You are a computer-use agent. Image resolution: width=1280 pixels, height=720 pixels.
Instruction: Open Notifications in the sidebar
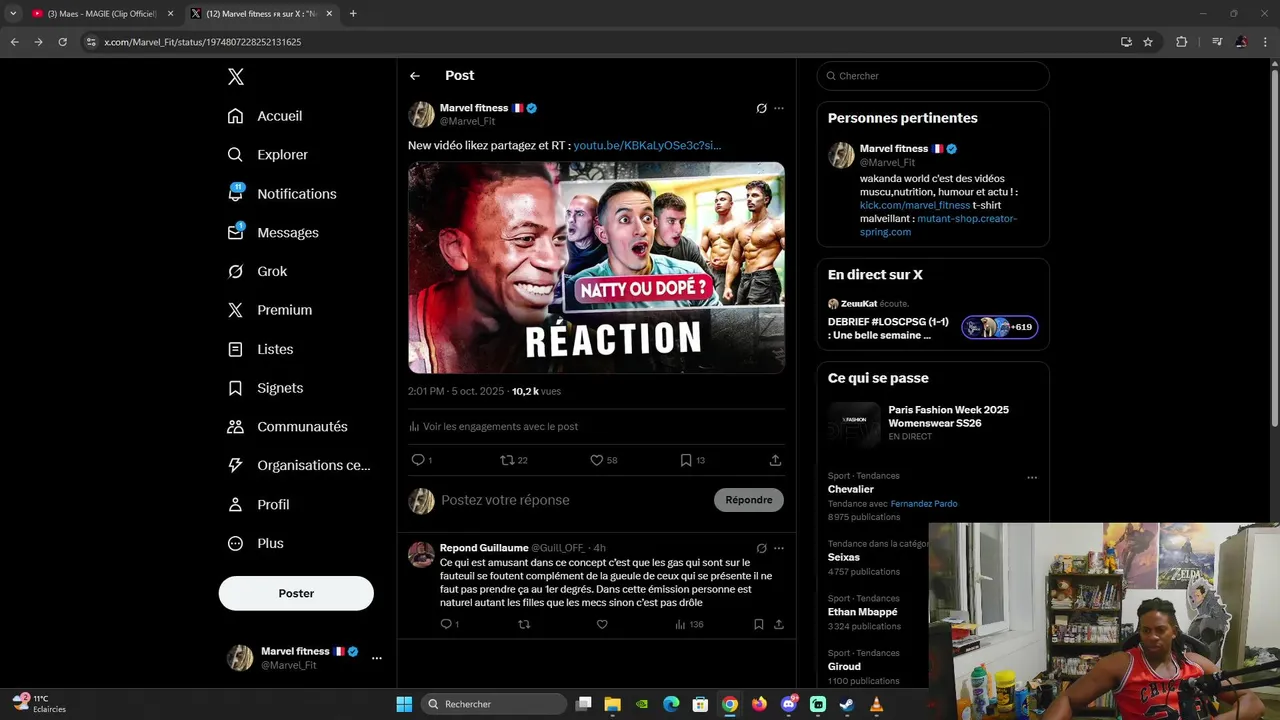pos(282,194)
